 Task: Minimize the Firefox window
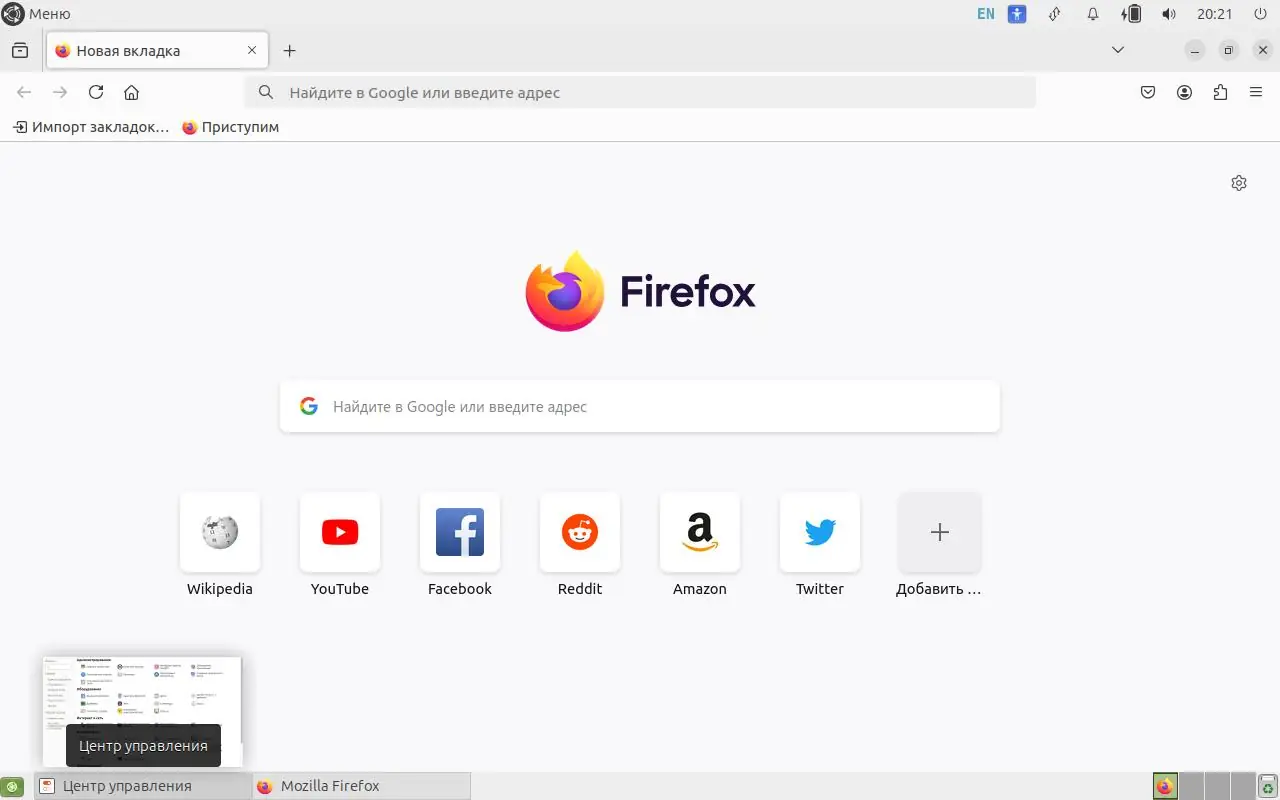(x=1195, y=50)
